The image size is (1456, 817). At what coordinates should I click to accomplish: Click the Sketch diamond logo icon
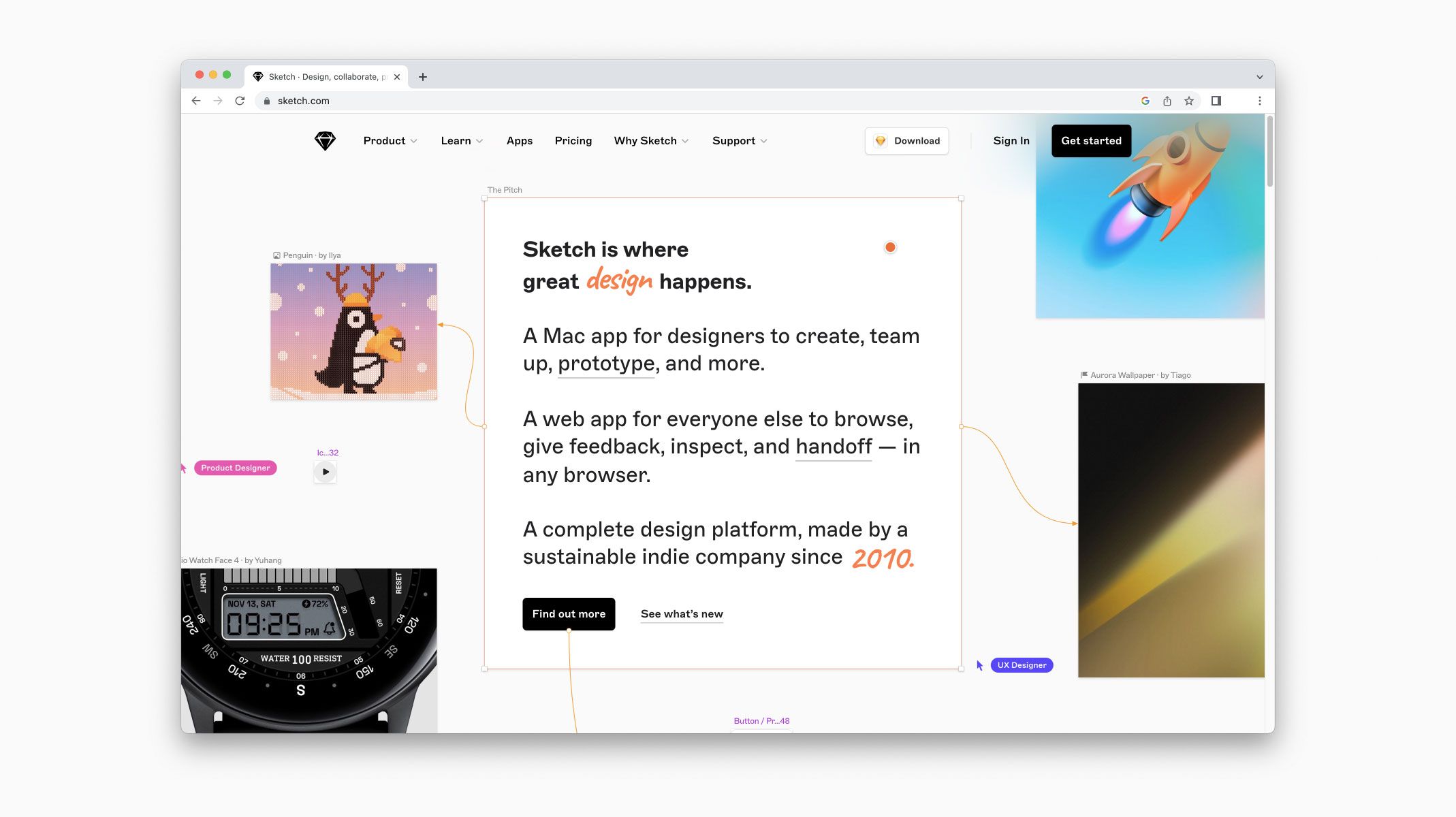point(325,140)
